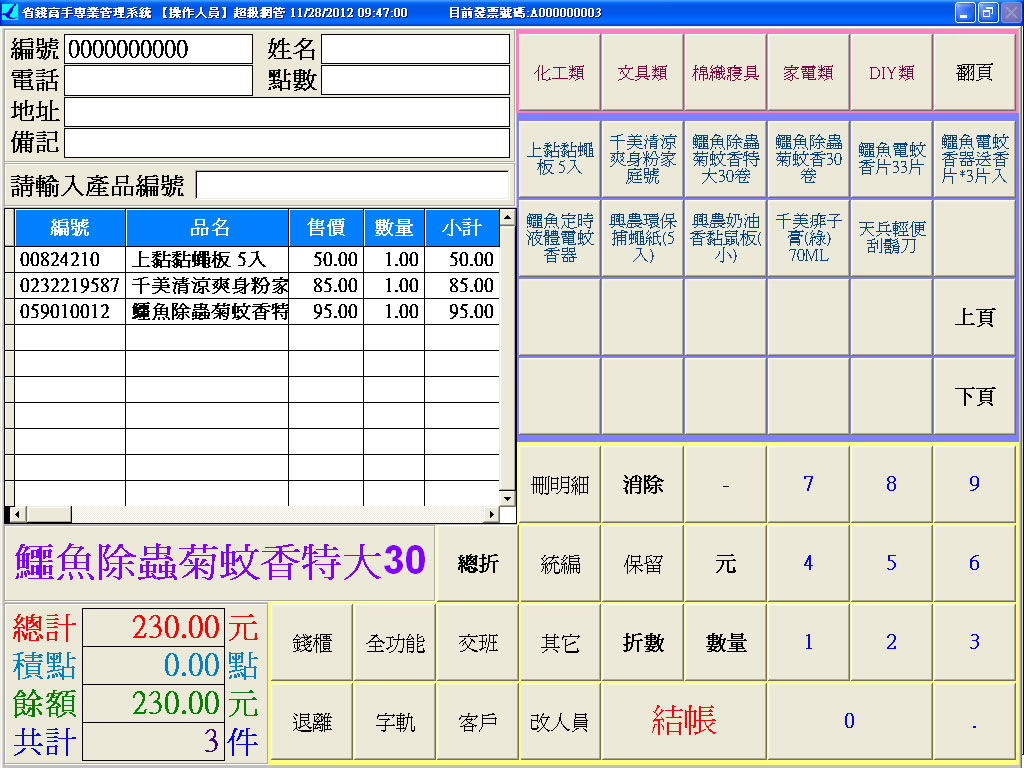This screenshot has width=1024, height=768.
Task: Click the 消除 clear button
Action: [642, 485]
